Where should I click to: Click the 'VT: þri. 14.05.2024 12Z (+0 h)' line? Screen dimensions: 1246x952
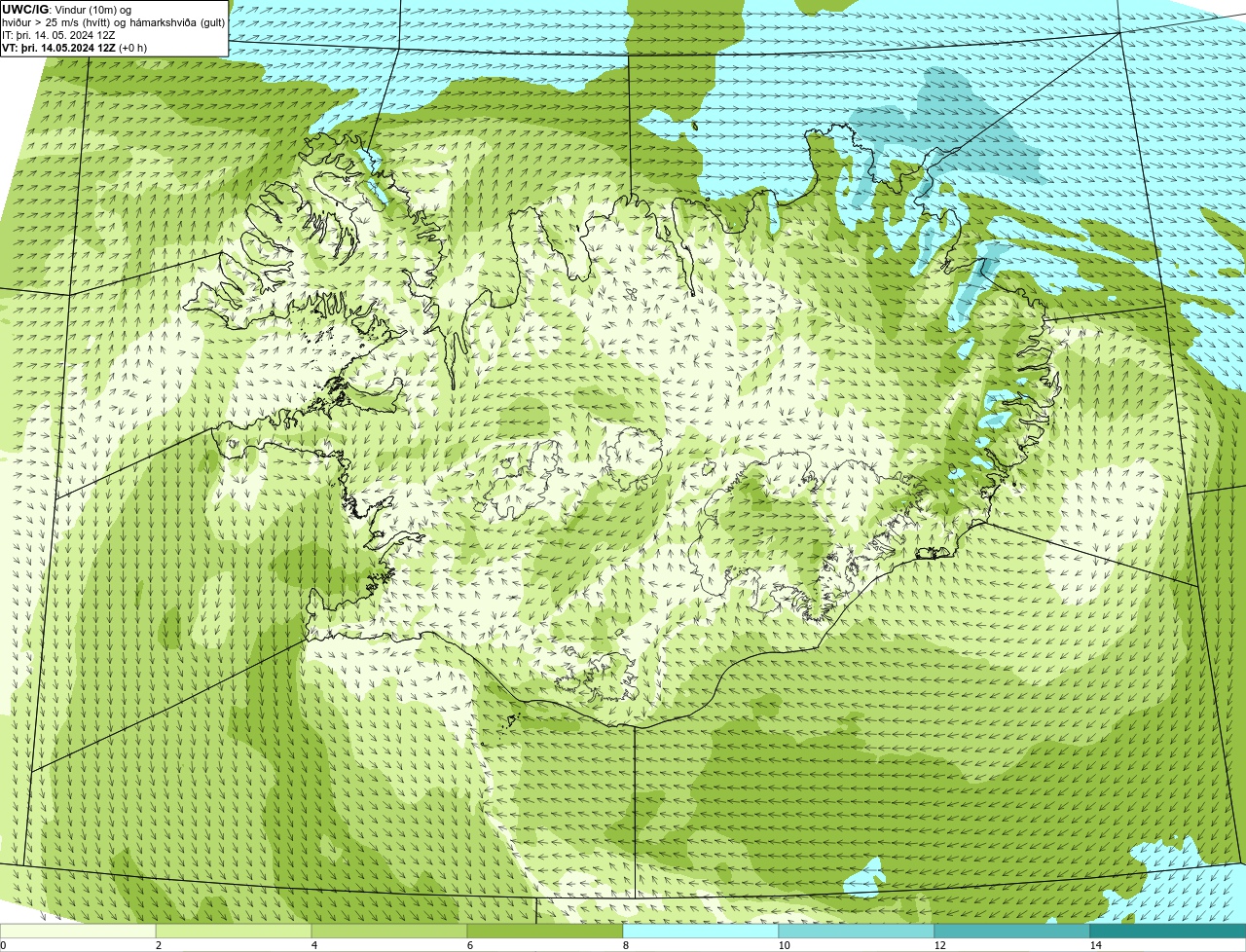(x=75, y=48)
